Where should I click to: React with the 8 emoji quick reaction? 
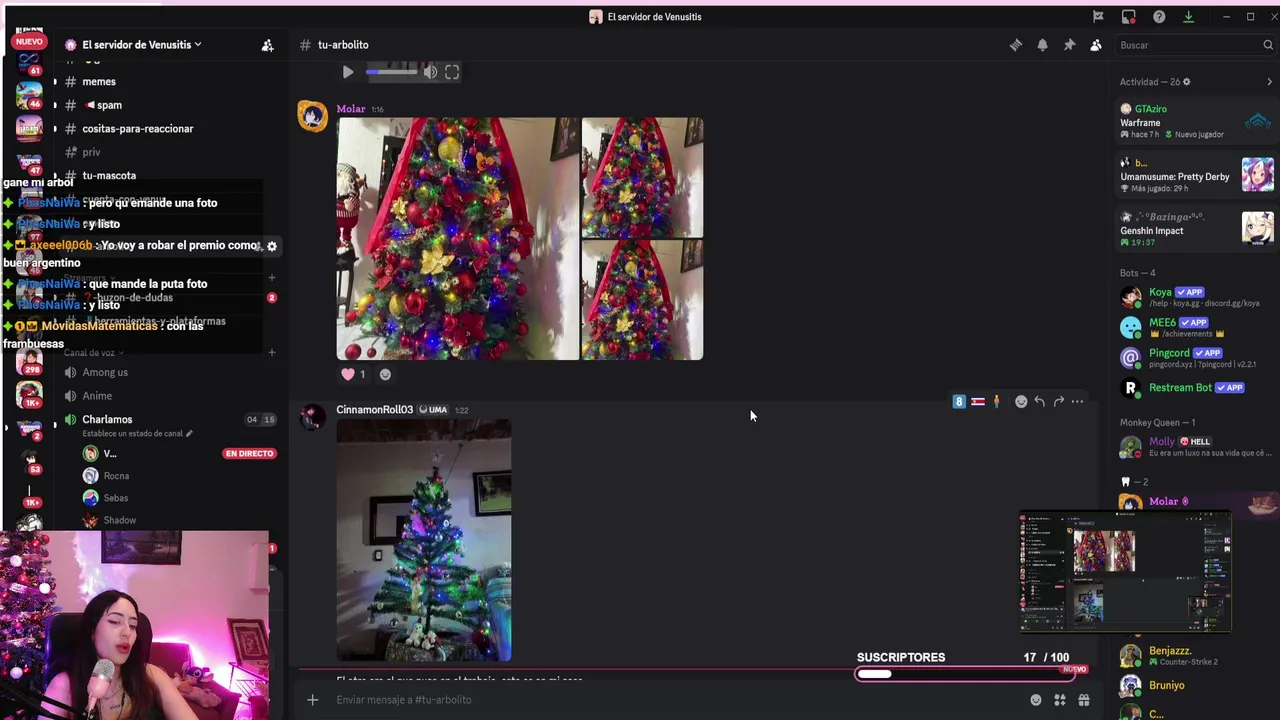point(959,401)
